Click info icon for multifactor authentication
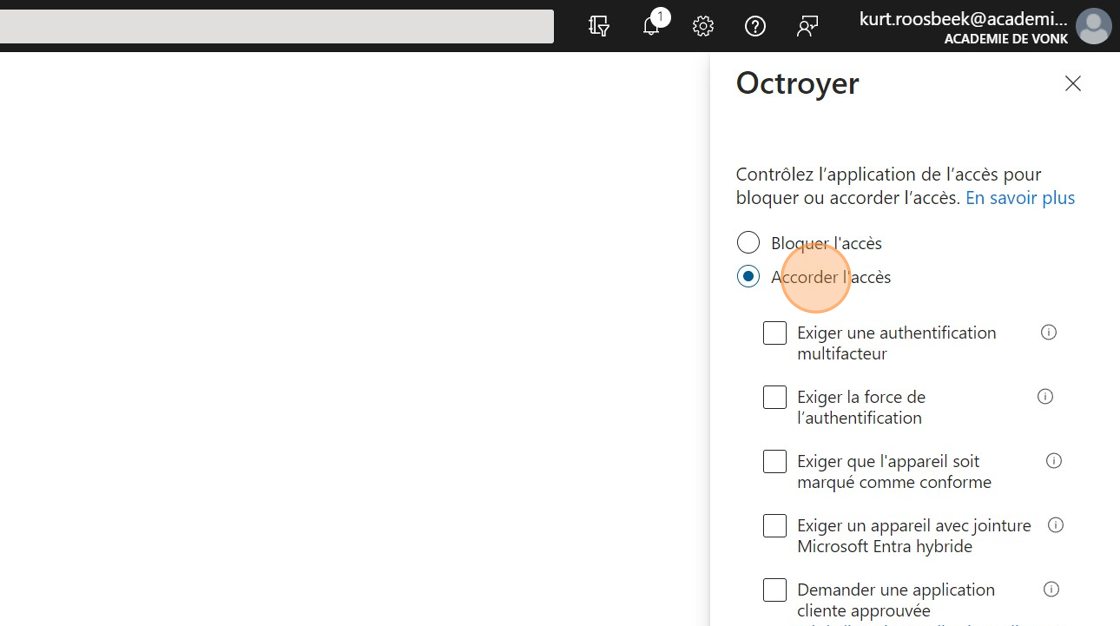The image size is (1120, 626). (x=1049, y=332)
